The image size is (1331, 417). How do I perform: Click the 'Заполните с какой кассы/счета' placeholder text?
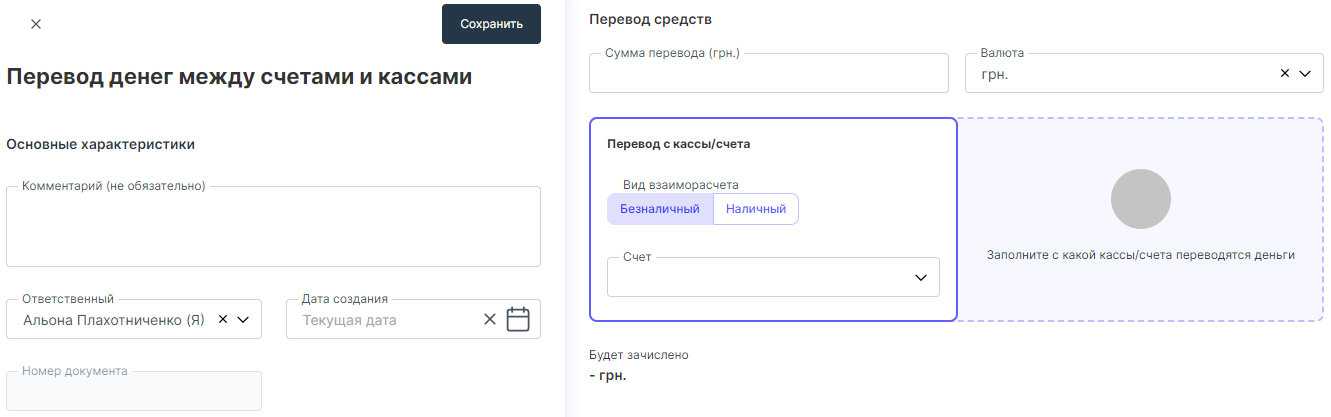[x=1140, y=255]
